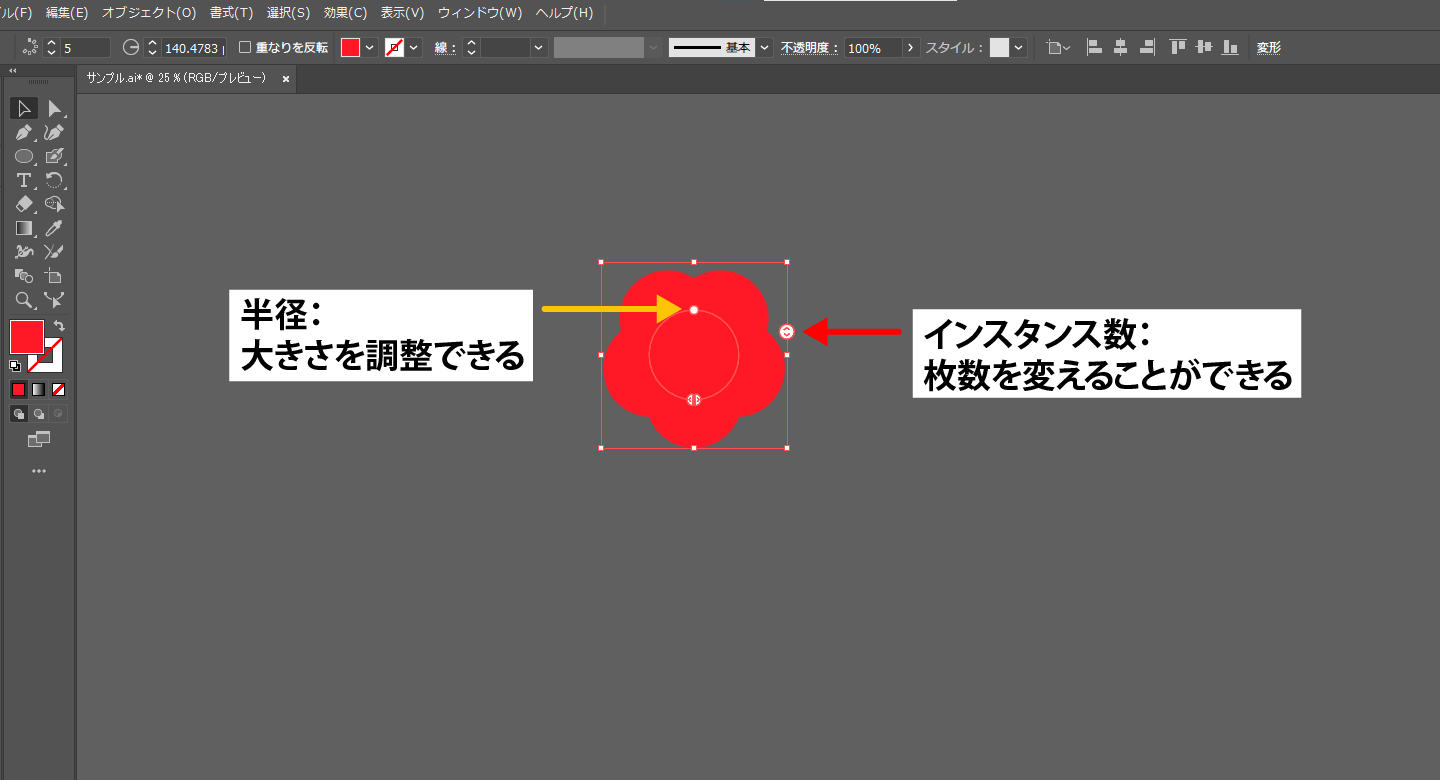Click the 変形 link
The width and height of the screenshot is (1440, 780).
(x=1268, y=47)
